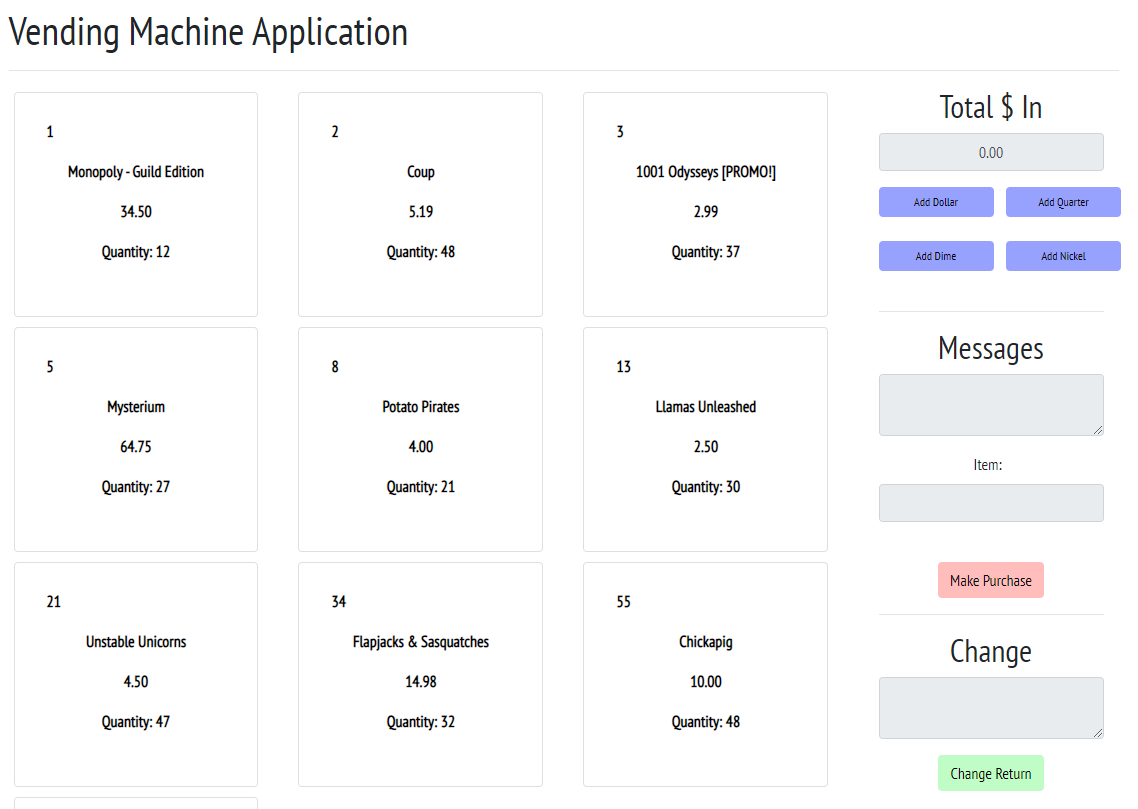
Task: Click the text Quantity: 12
Action: click(136, 252)
